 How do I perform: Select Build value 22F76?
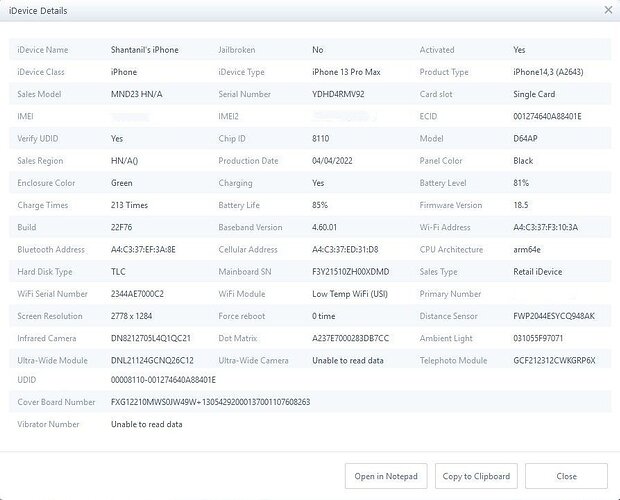pyautogui.click(x=121, y=227)
